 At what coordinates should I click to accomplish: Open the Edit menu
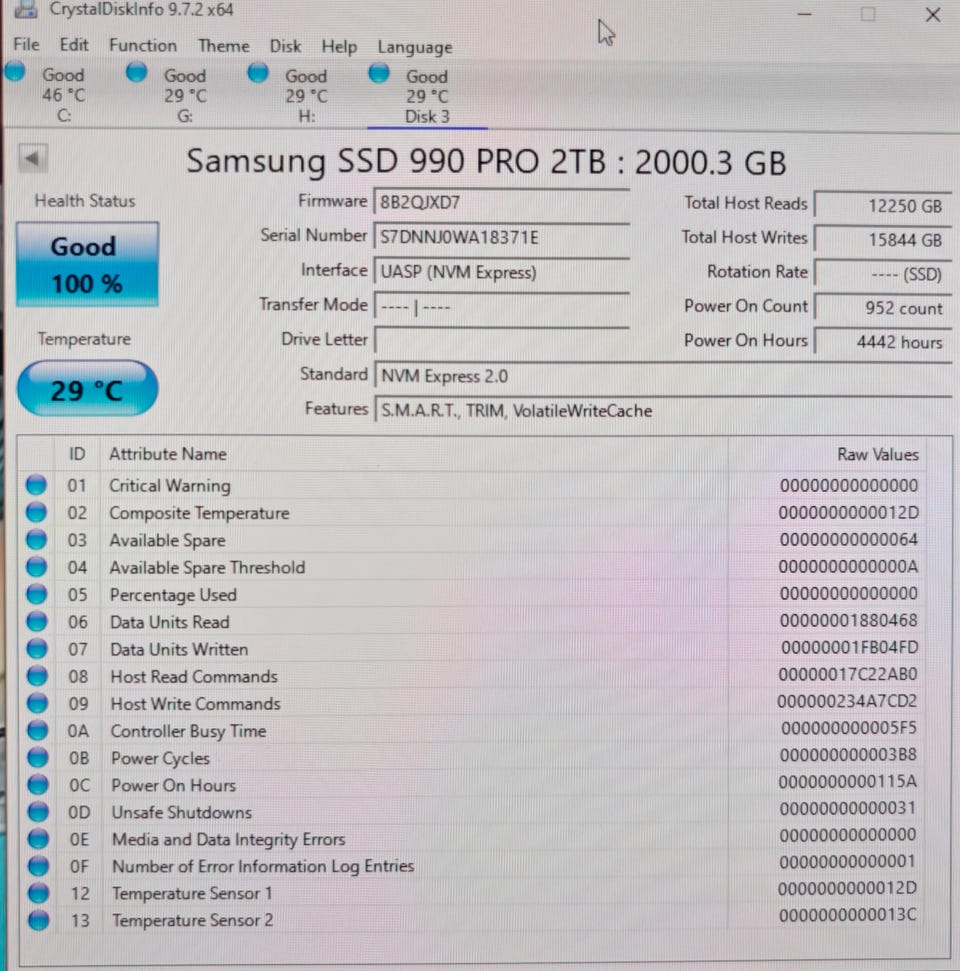pos(74,45)
